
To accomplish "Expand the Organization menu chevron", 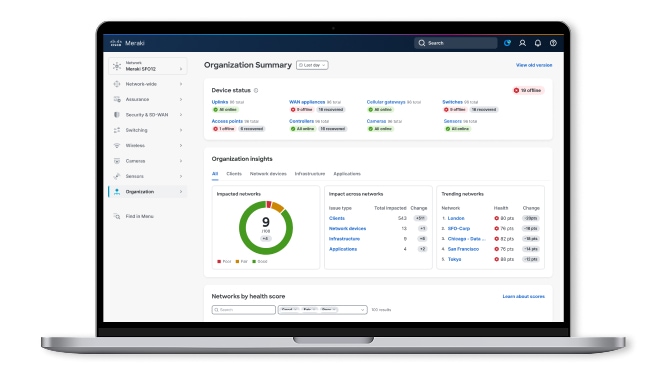I will [x=181, y=192].
